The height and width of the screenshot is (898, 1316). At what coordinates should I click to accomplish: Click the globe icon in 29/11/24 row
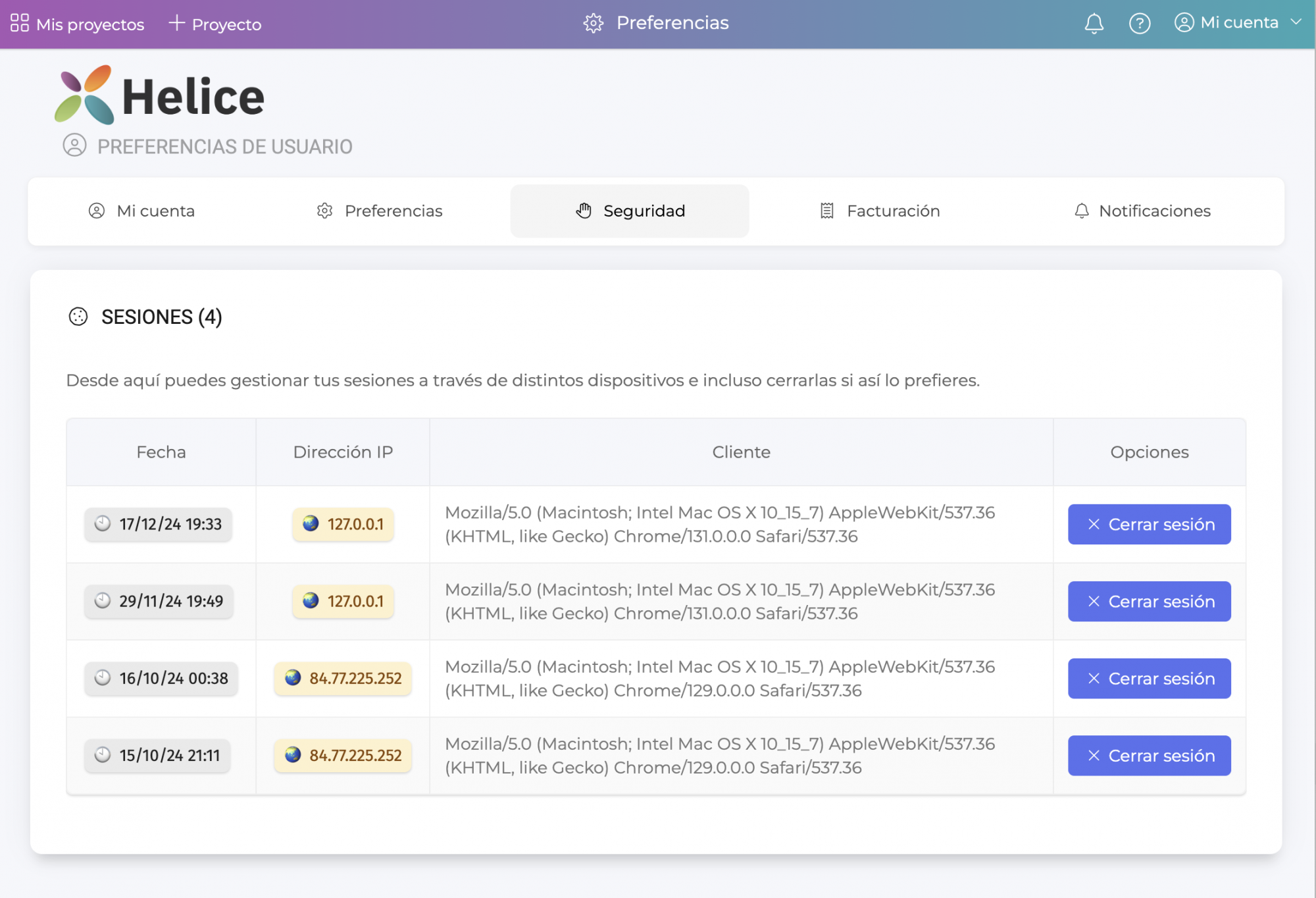[x=311, y=600]
